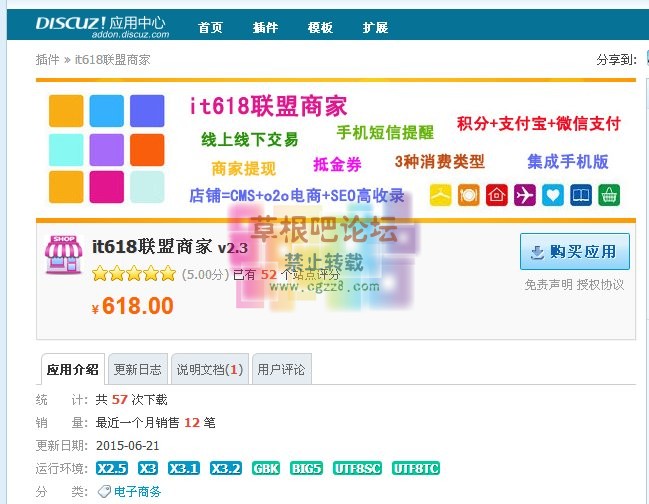The image size is (649, 504).
Task: Click the dark blue open book icon
Action: click(581, 195)
